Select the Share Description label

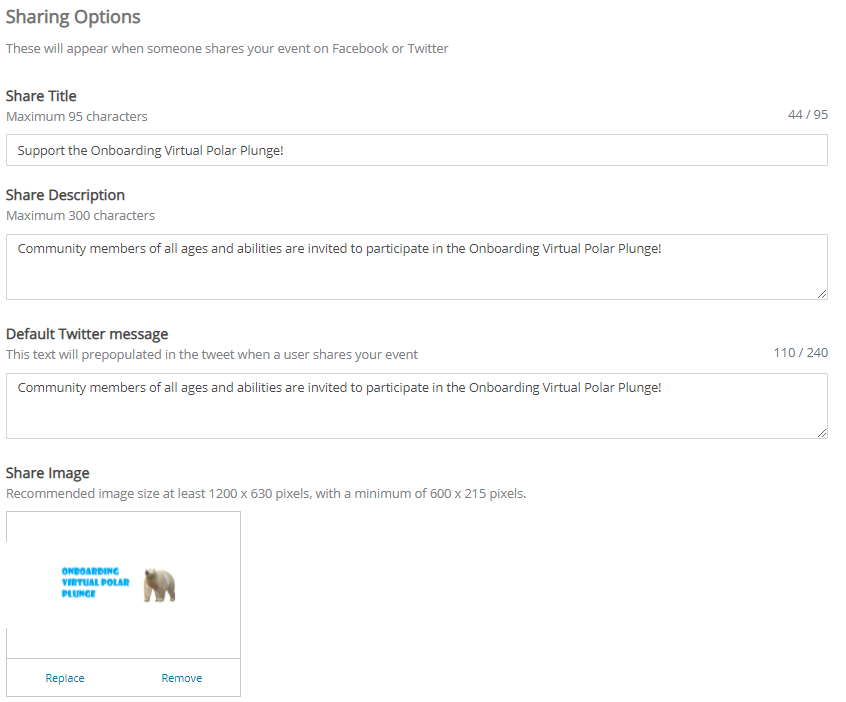tap(65, 195)
